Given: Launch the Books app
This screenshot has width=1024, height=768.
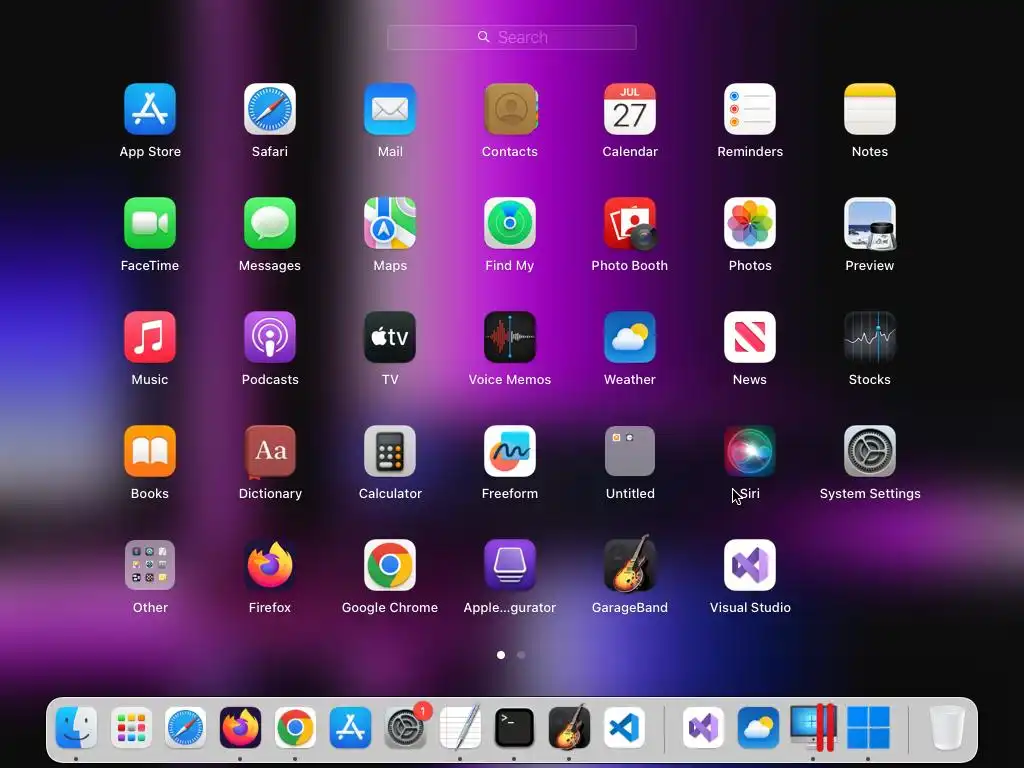Looking at the screenshot, I should pyautogui.click(x=150, y=451).
